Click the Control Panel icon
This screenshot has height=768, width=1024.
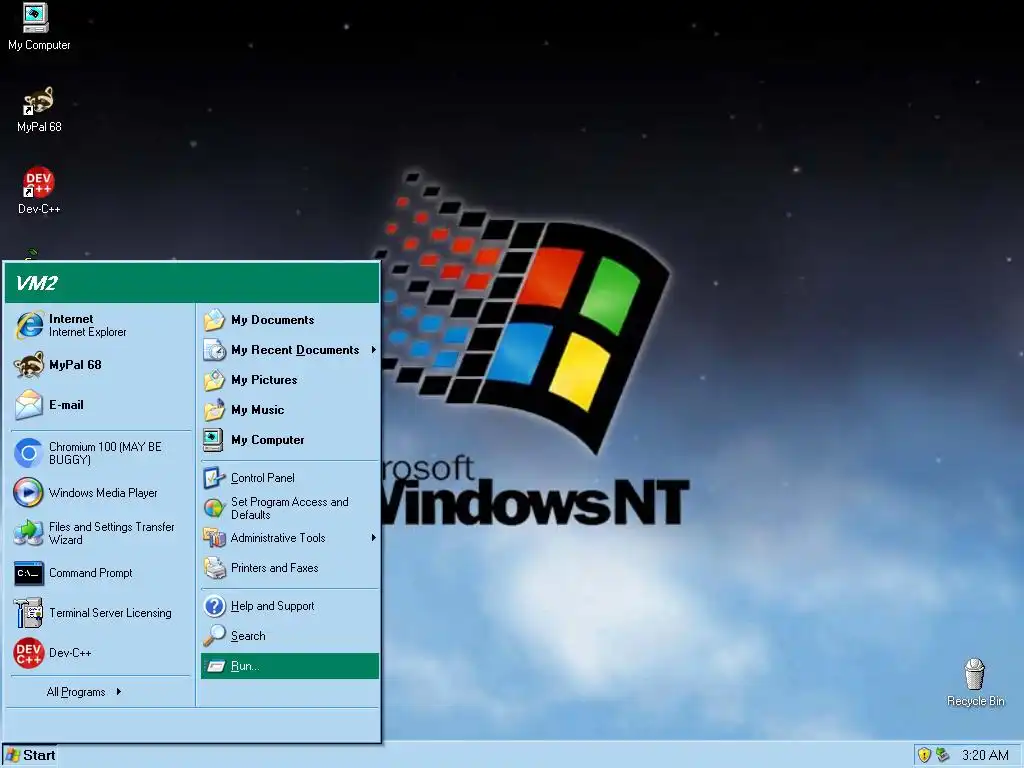pyautogui.click(x=214, y=478)
